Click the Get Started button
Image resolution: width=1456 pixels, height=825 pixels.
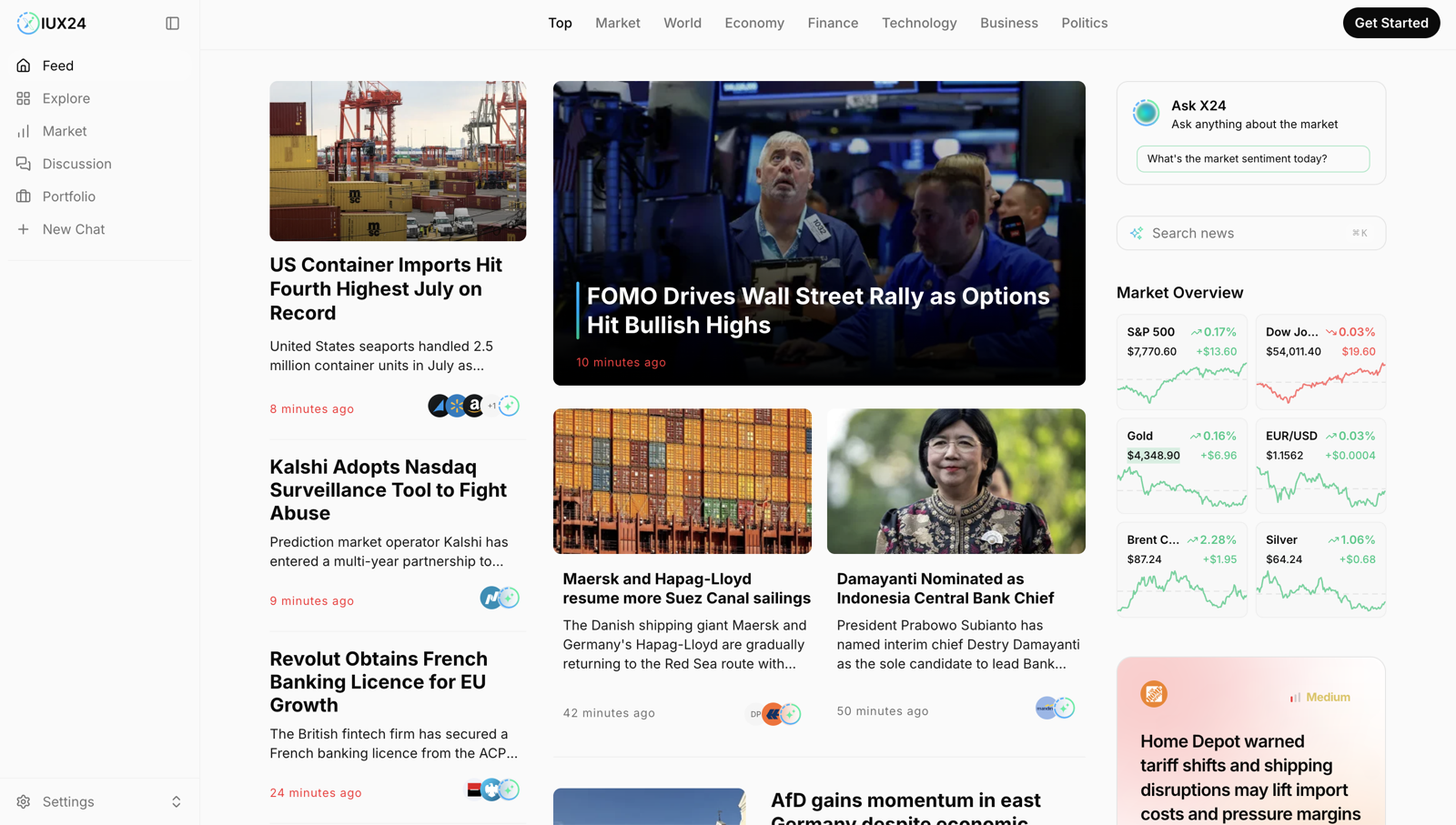pyautogui.click(x=1391, y=23)
